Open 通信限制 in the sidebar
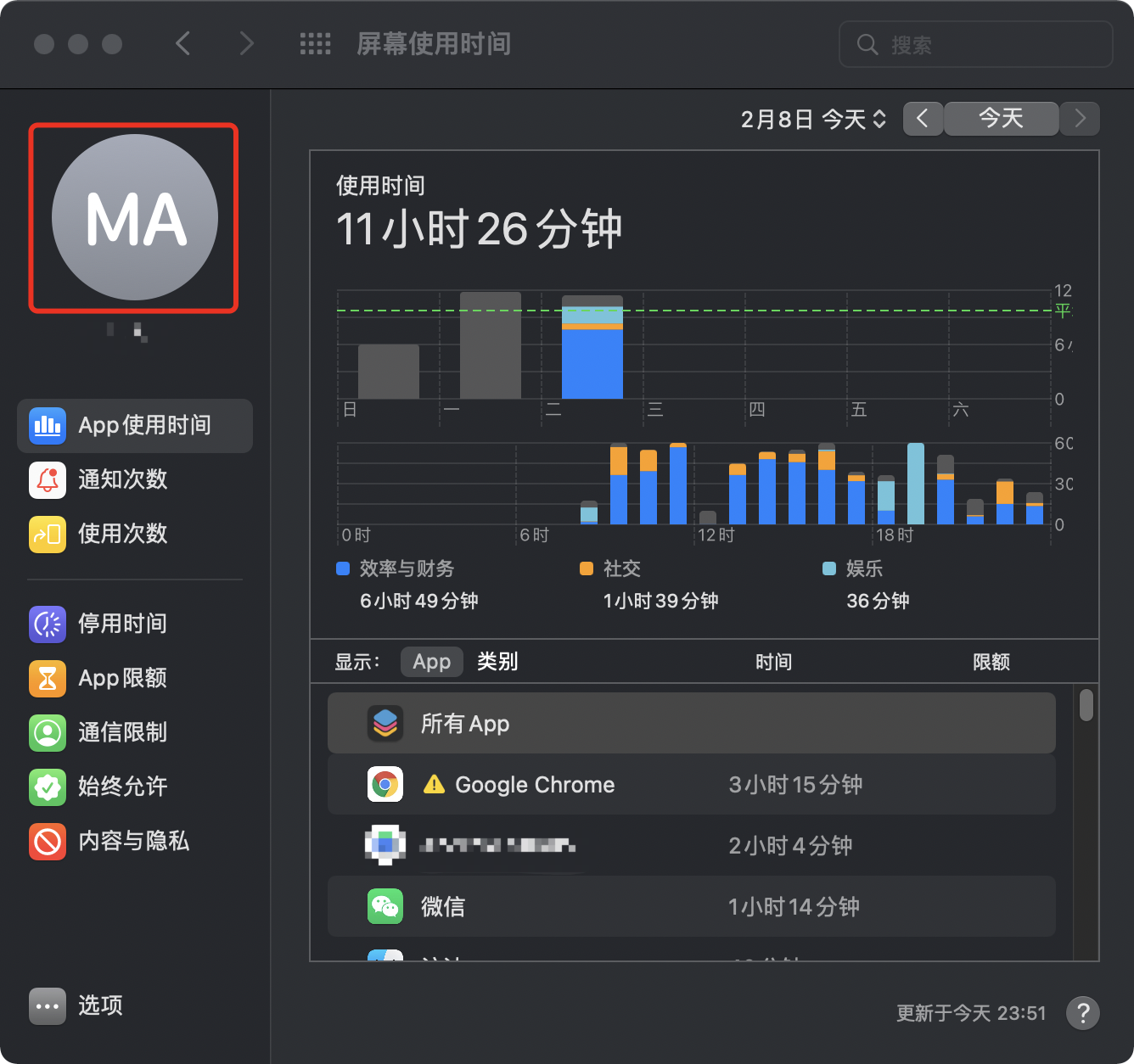This screenshot has height=1064, width=1134. (x=121, y=732)
